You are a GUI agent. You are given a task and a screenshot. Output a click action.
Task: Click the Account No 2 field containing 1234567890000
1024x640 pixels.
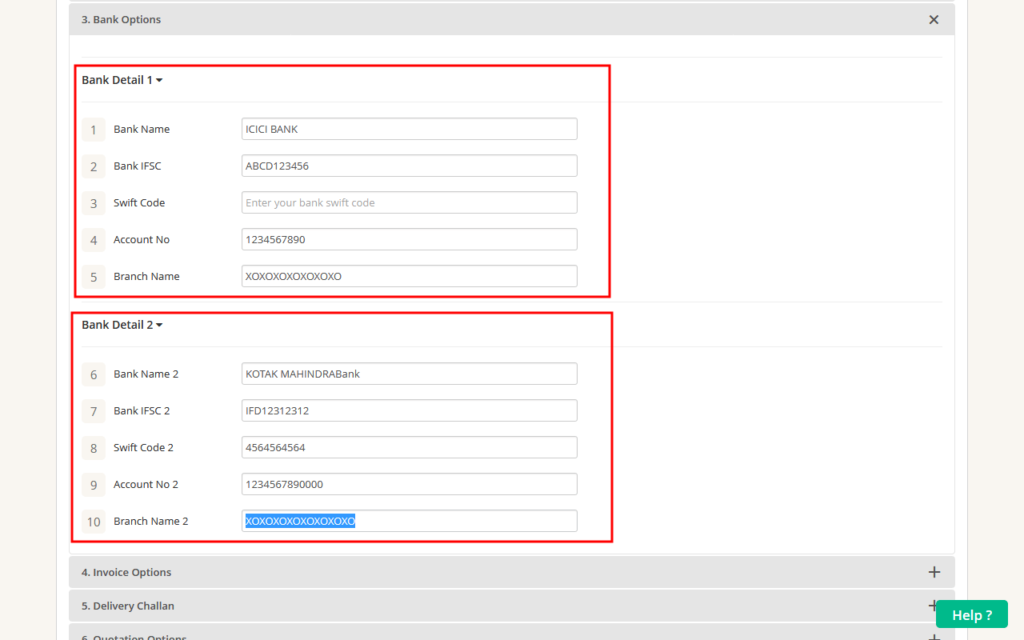pos(408,484)
